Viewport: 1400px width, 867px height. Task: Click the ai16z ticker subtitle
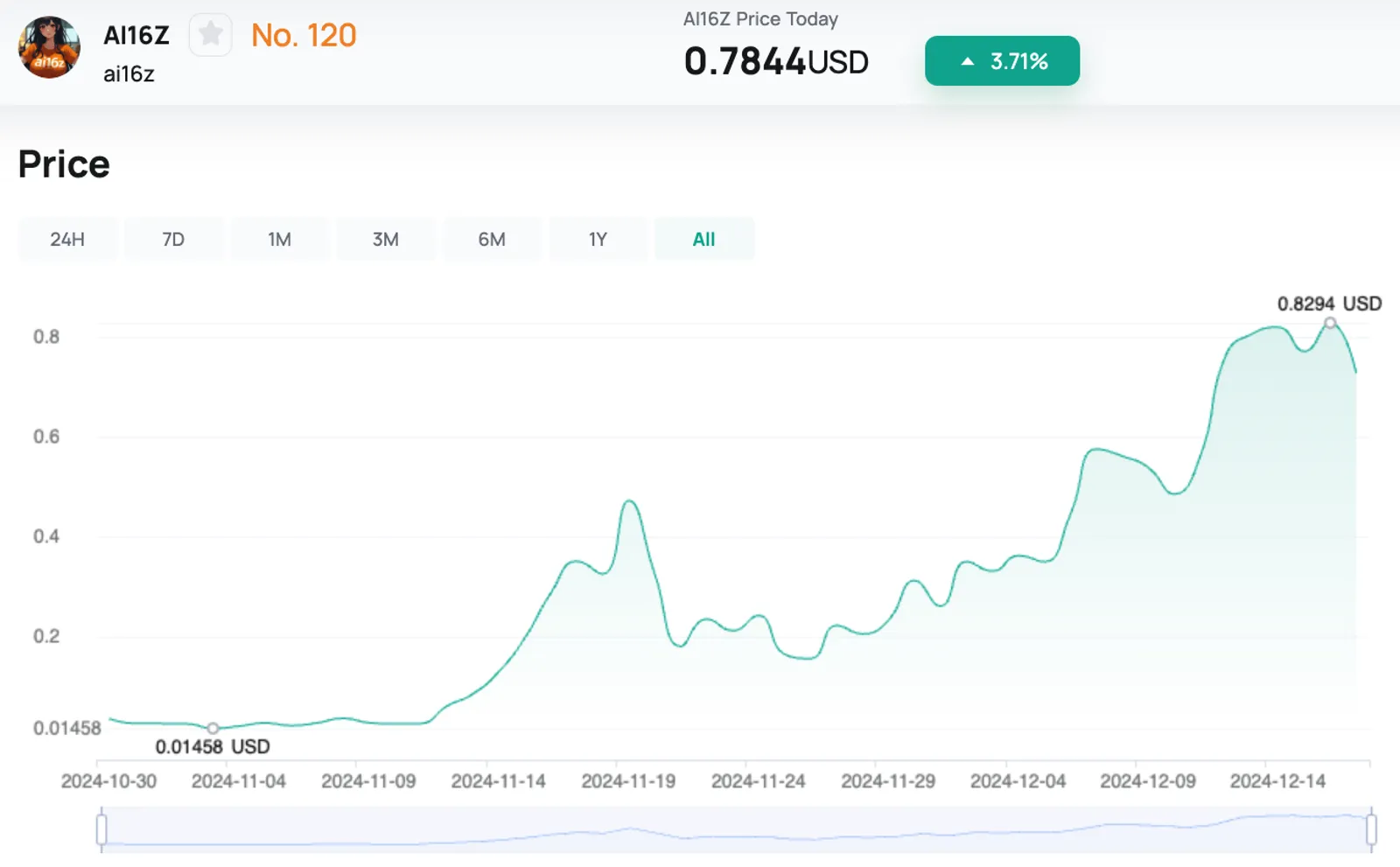pyautogui.click(x=129, y=73)
